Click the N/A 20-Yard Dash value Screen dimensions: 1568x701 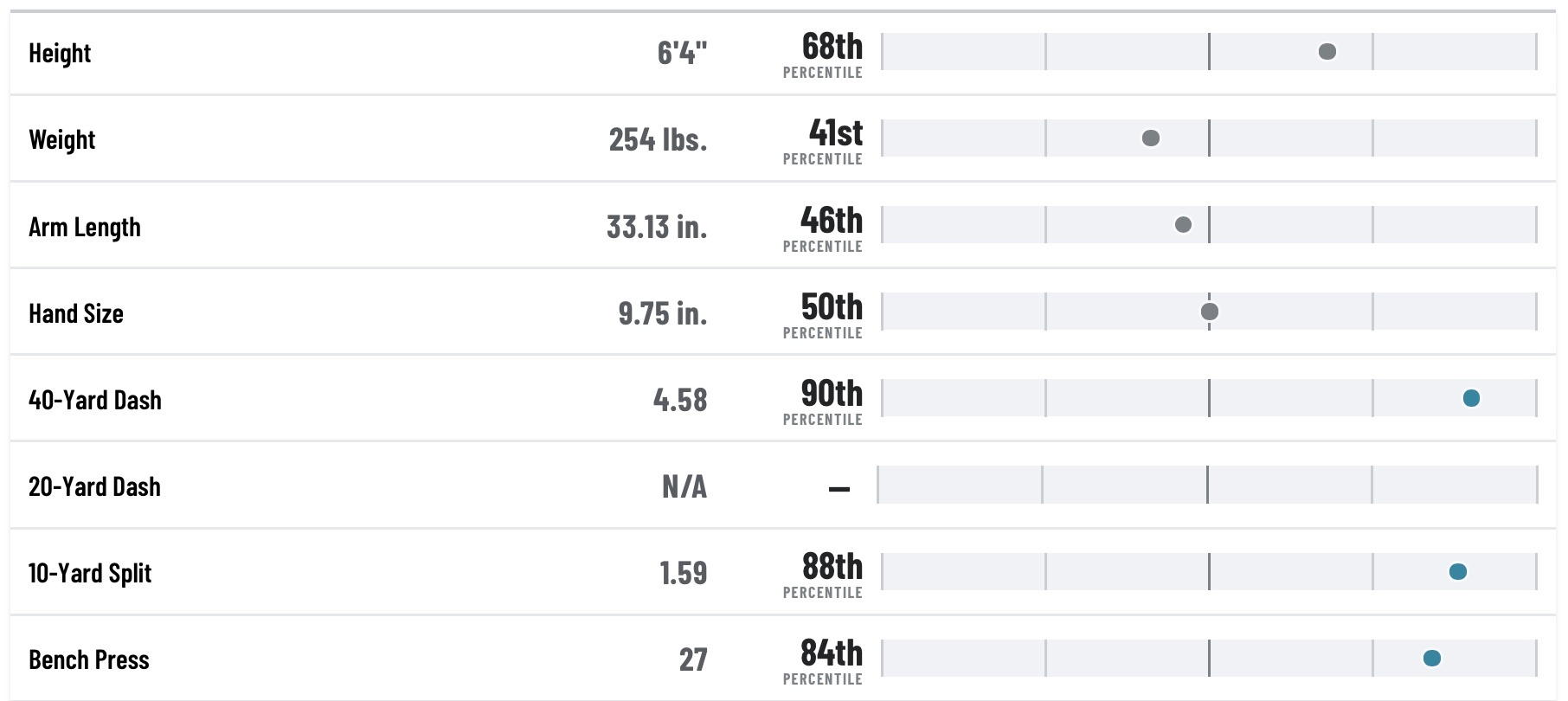point(684,486)
